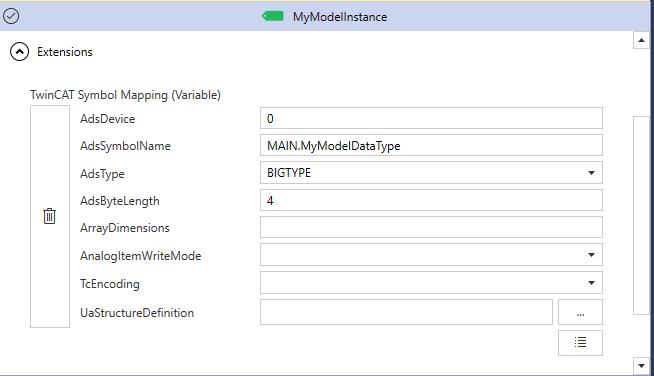Open the AdsType BIGTYPE dropdown

tap(431, 173)
